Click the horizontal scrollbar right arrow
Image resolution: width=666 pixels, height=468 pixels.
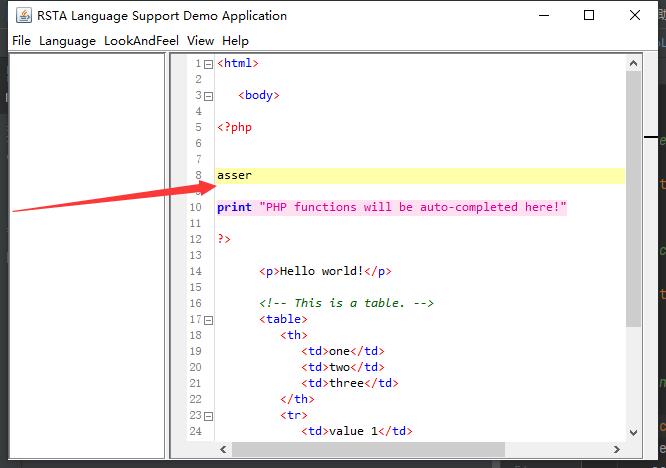click(x=617, y=449)
